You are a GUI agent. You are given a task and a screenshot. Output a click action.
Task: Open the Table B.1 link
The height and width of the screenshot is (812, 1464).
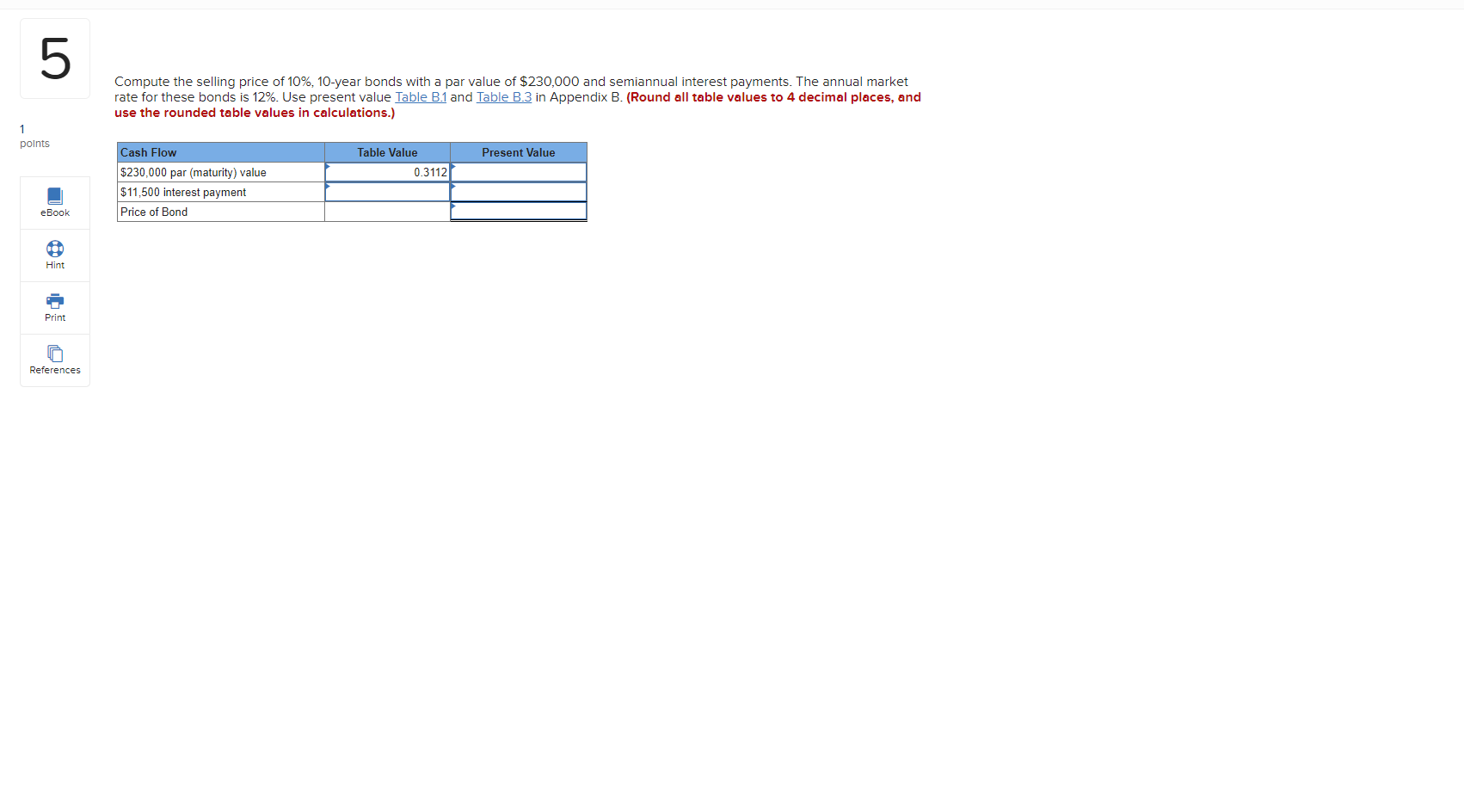pos(420,97)
